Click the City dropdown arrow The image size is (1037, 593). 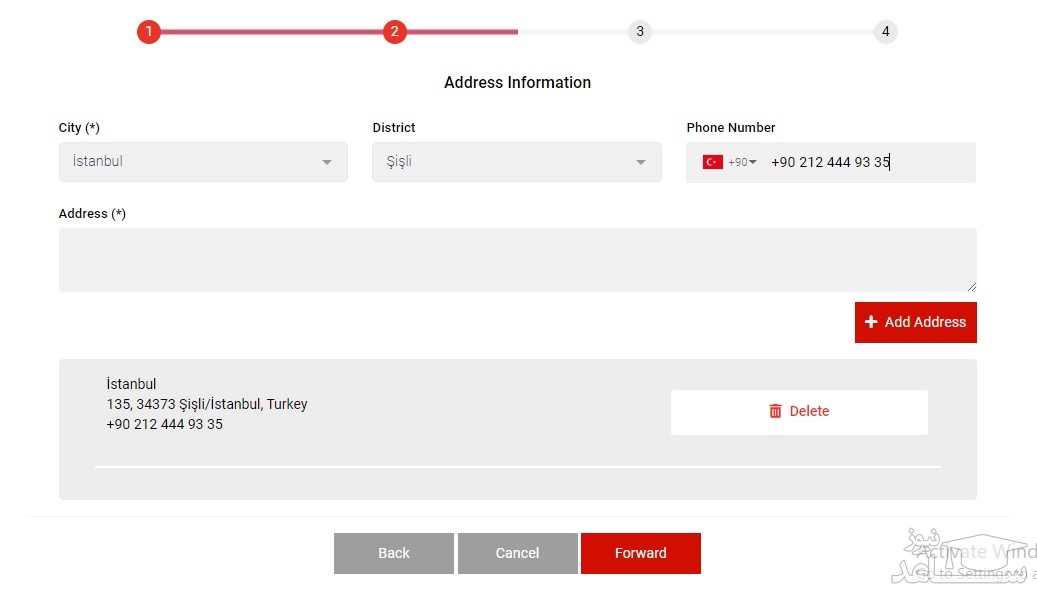point(327,163)
